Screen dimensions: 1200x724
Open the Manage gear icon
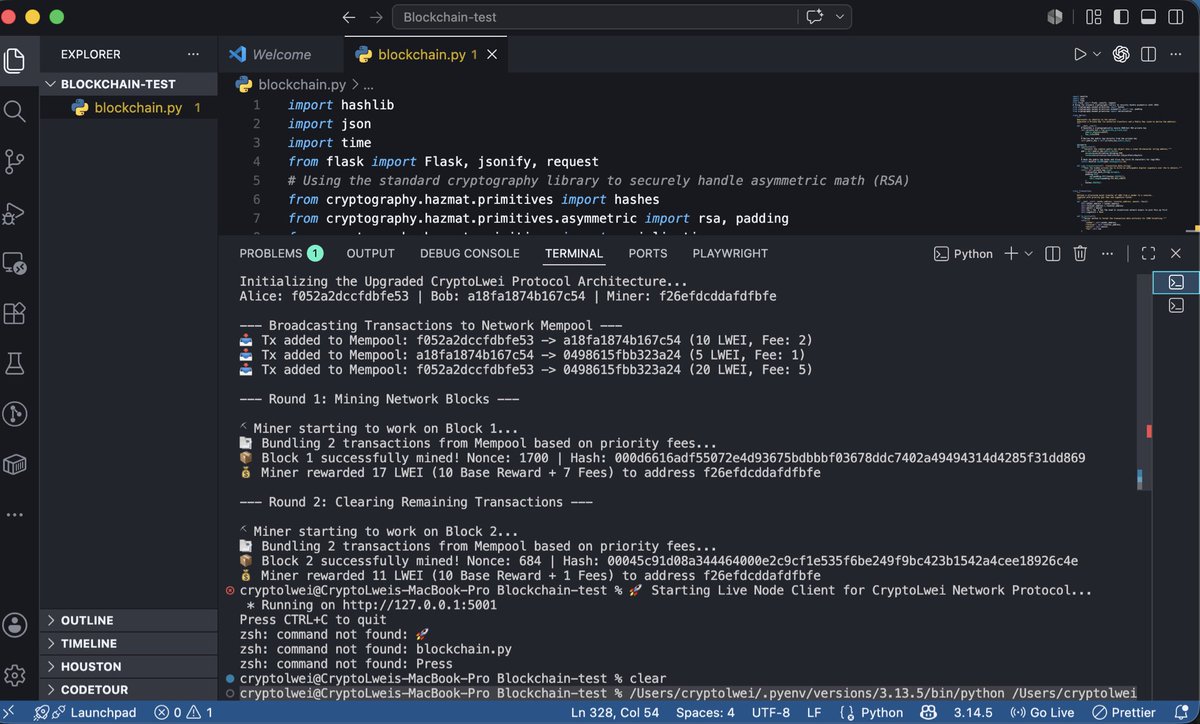(x=15, y=675)
